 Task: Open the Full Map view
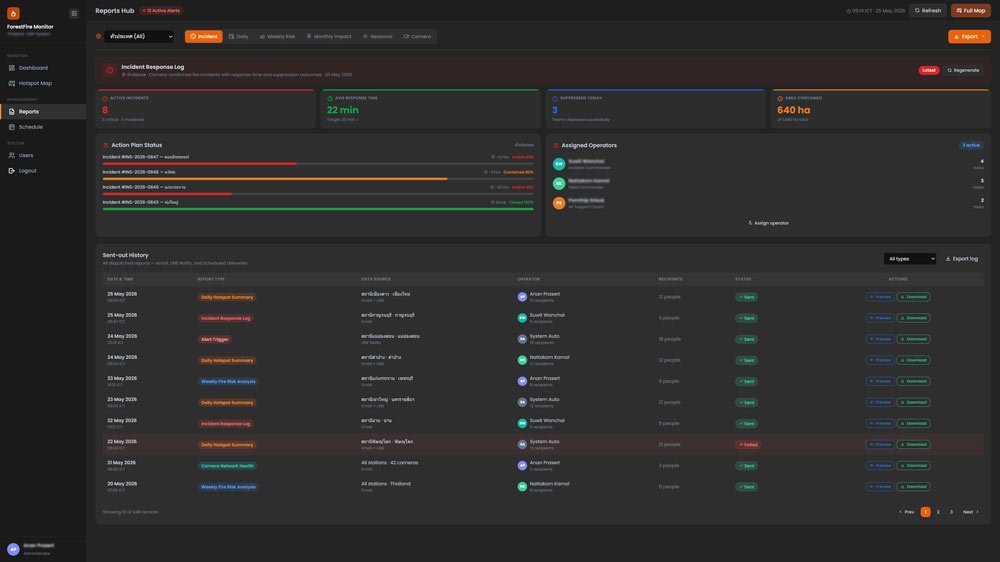(x=971, y=10)
